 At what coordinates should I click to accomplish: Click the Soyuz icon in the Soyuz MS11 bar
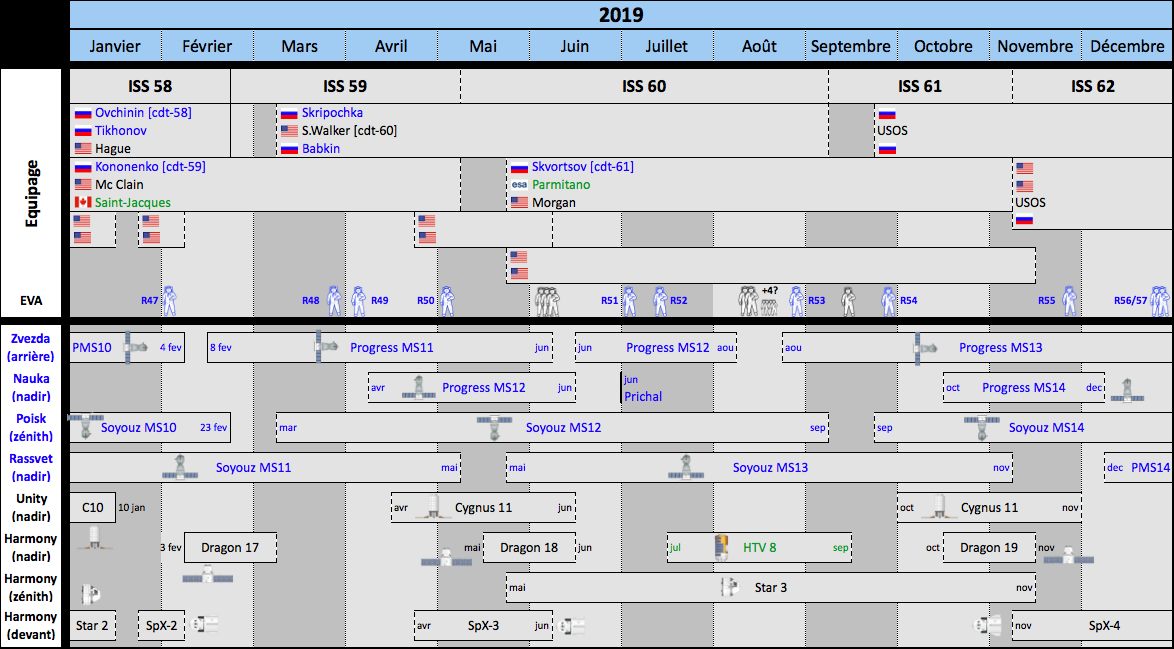[x=180, y=466]
